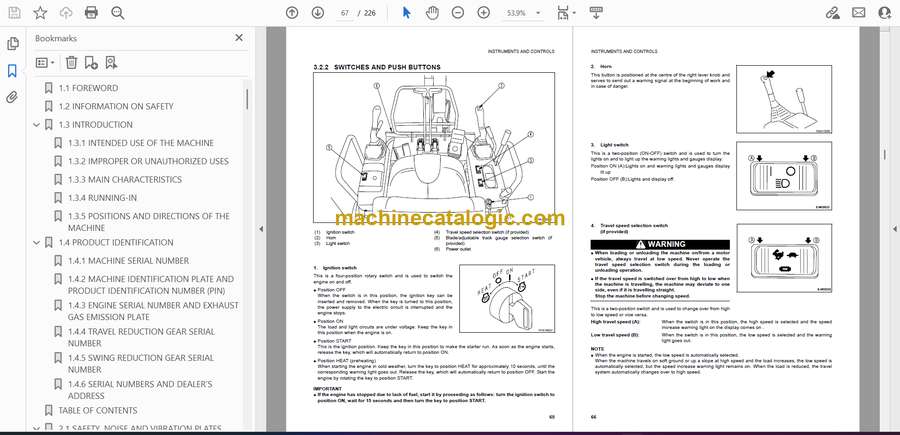Click the light switch illustration

783,176
